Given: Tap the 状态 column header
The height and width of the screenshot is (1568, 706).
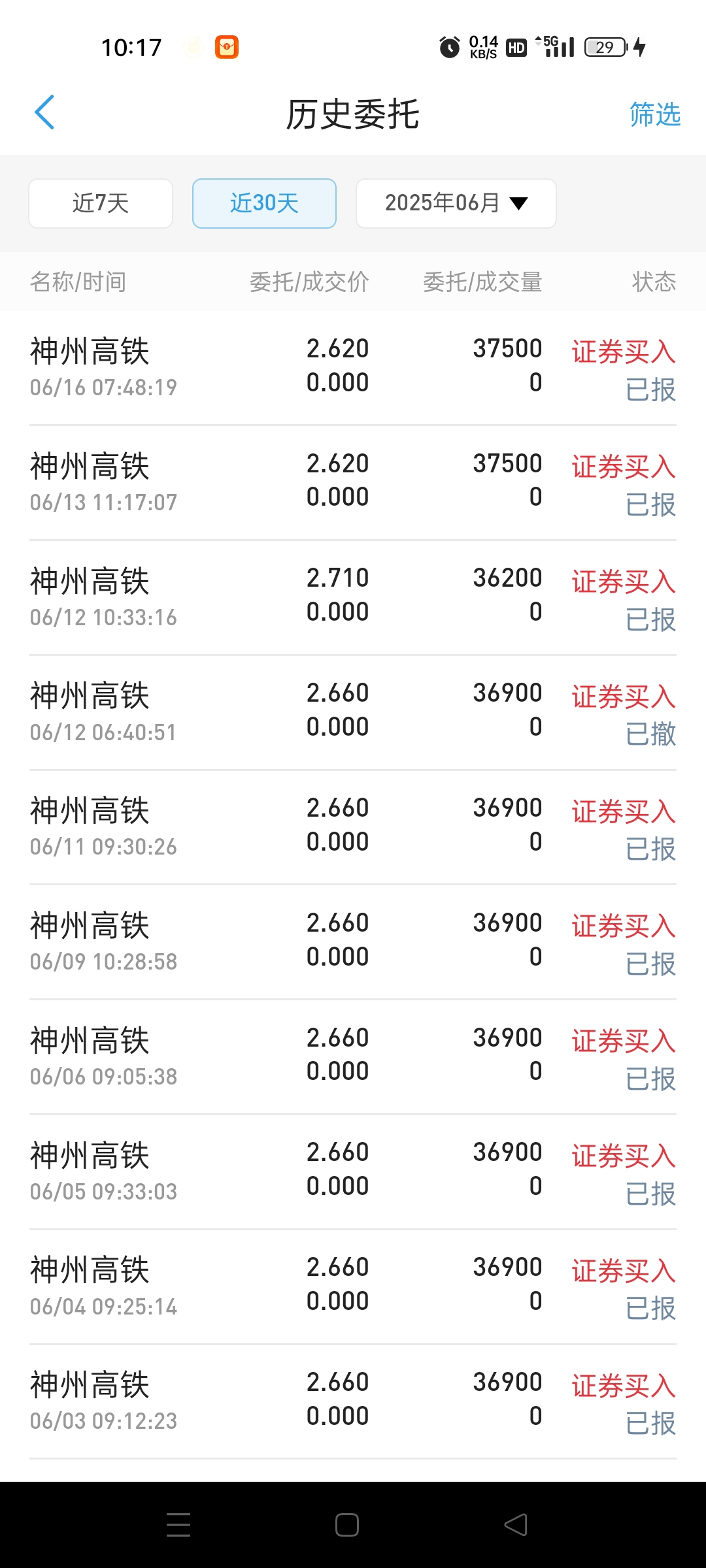Looking at the screenshot, I should click(654, 282).
